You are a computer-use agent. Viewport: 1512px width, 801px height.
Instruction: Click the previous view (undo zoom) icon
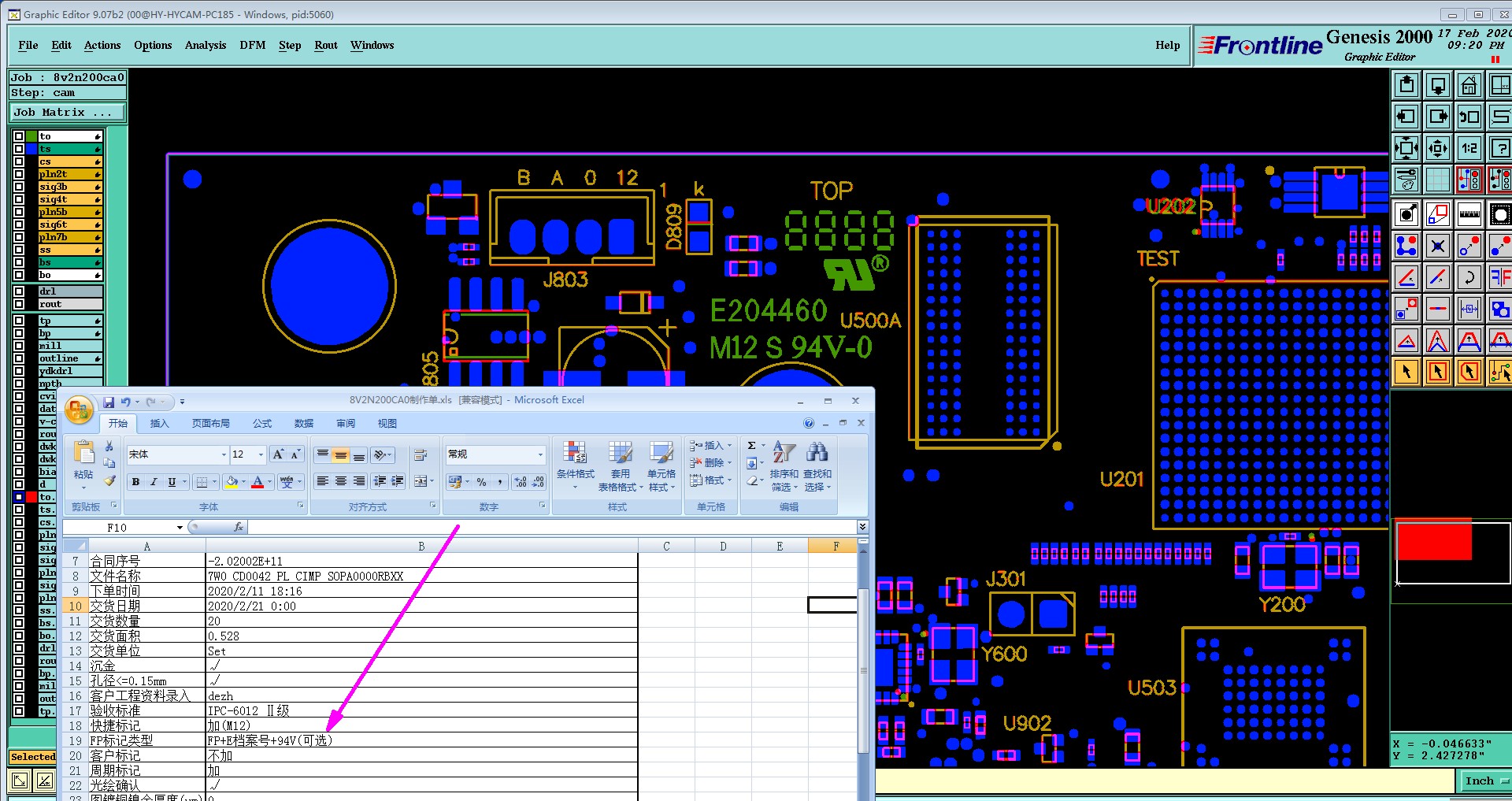[1469, 117]
